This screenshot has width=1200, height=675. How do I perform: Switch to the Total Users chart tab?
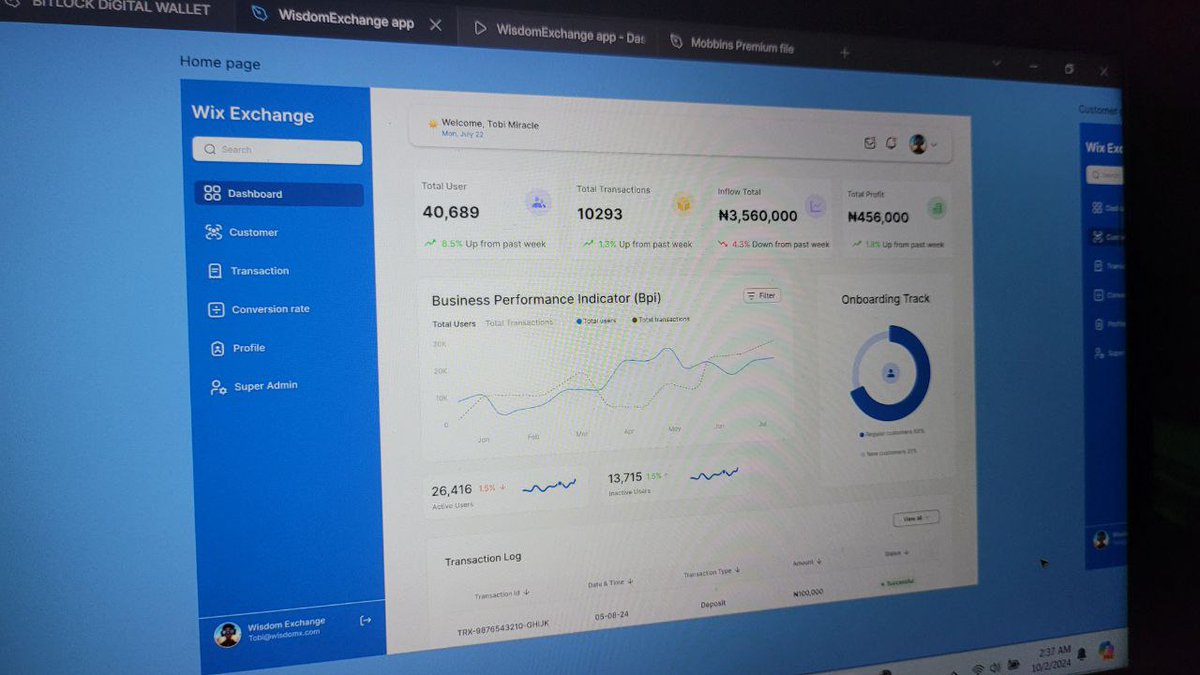(x=454, y=324)
